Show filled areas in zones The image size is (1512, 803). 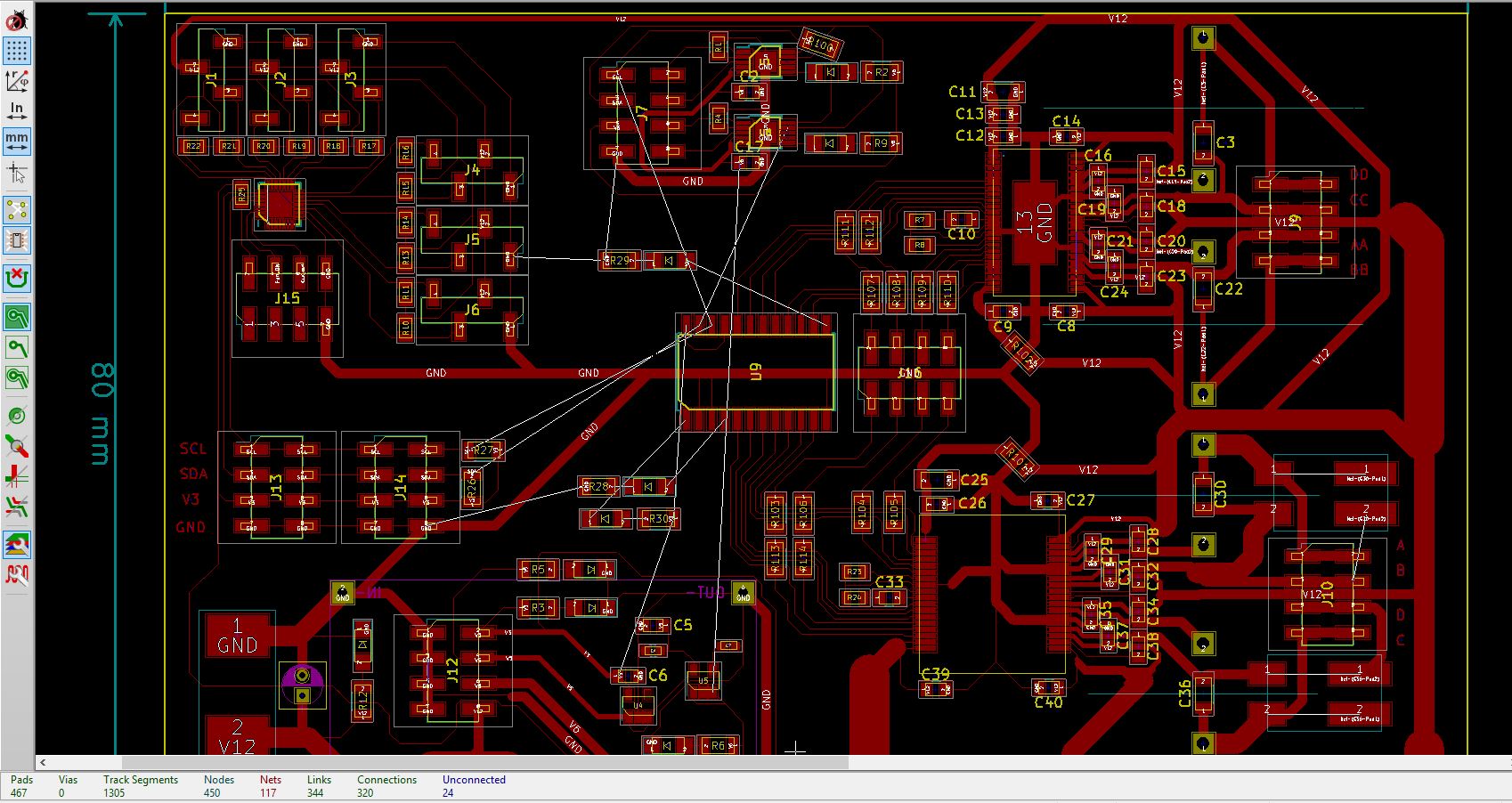coord(16,317)
